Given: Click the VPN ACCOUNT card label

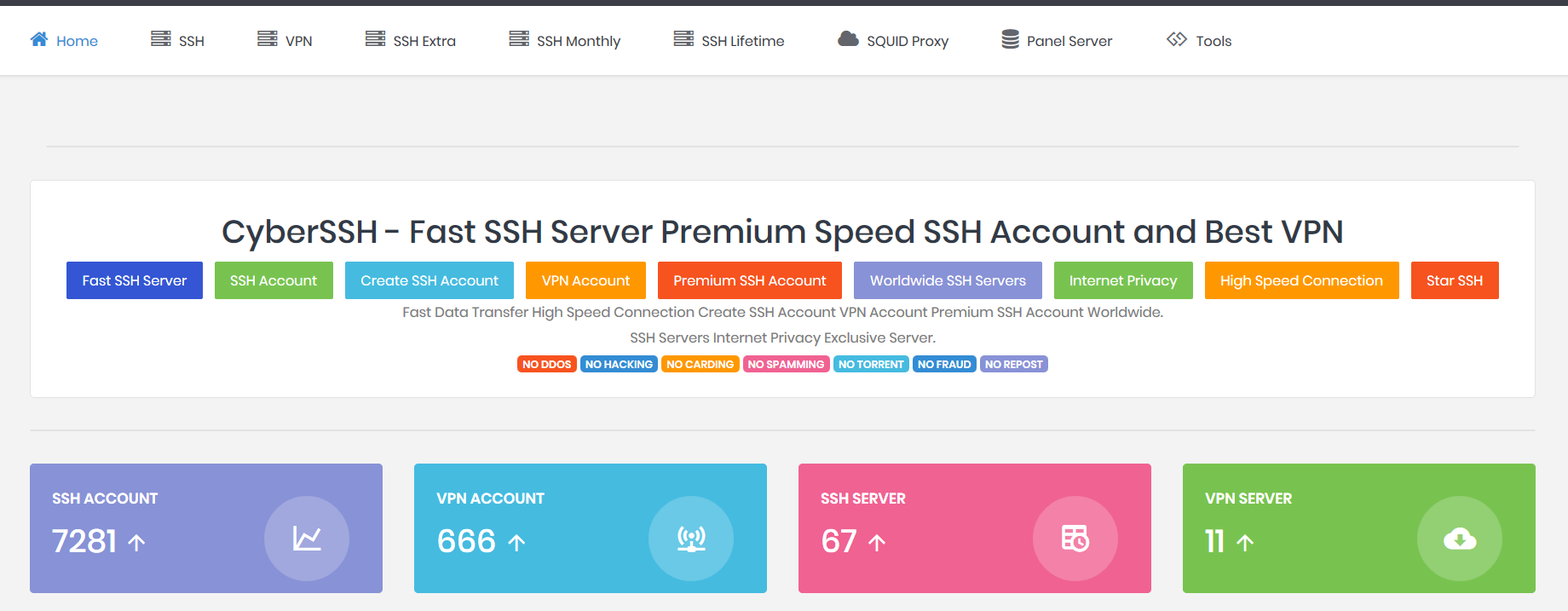Looking at the screenshot, I should click(x=490, y=499).
